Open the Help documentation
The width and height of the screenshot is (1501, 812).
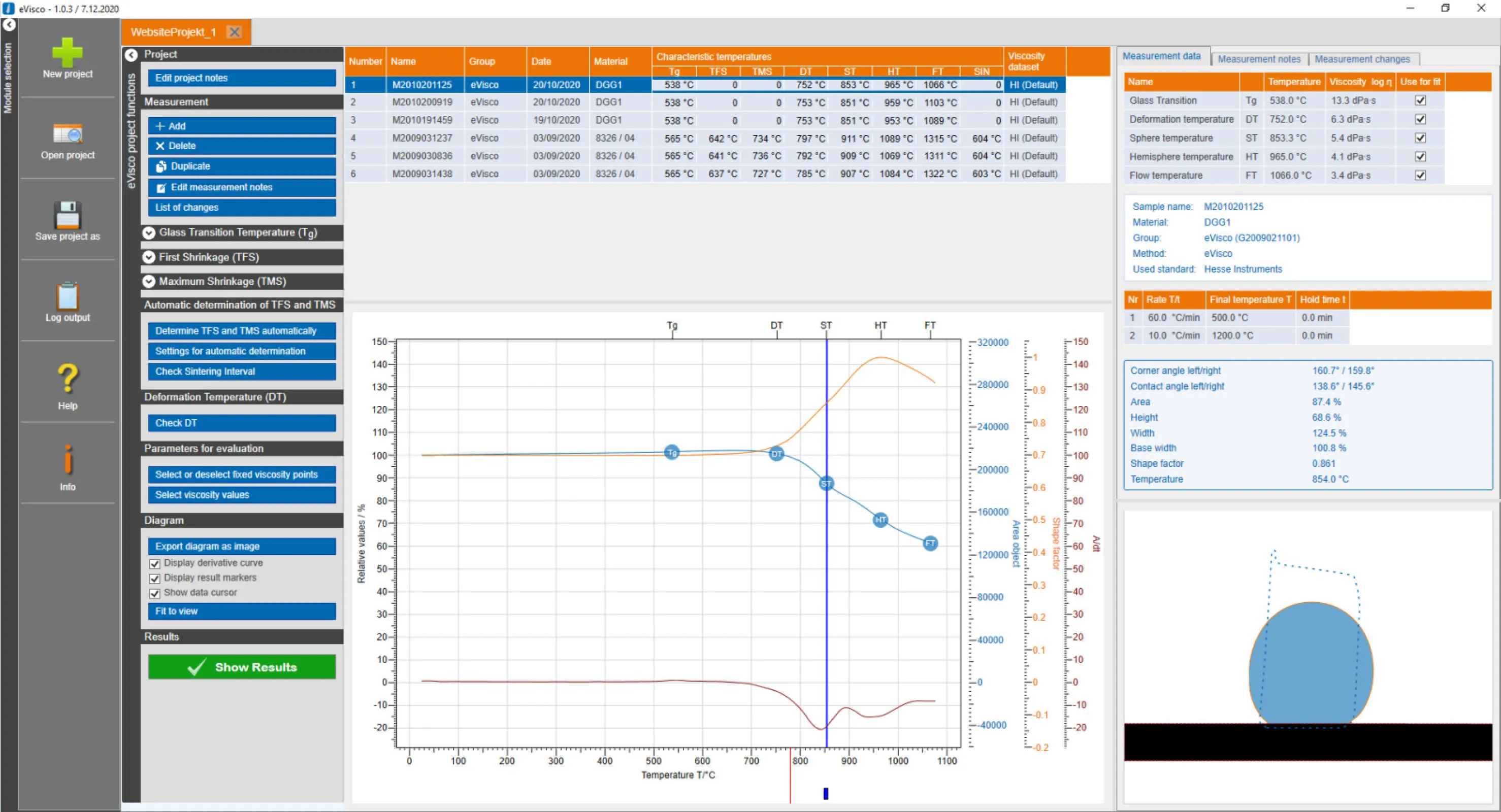pyautogui.click(x=67, y=383)
